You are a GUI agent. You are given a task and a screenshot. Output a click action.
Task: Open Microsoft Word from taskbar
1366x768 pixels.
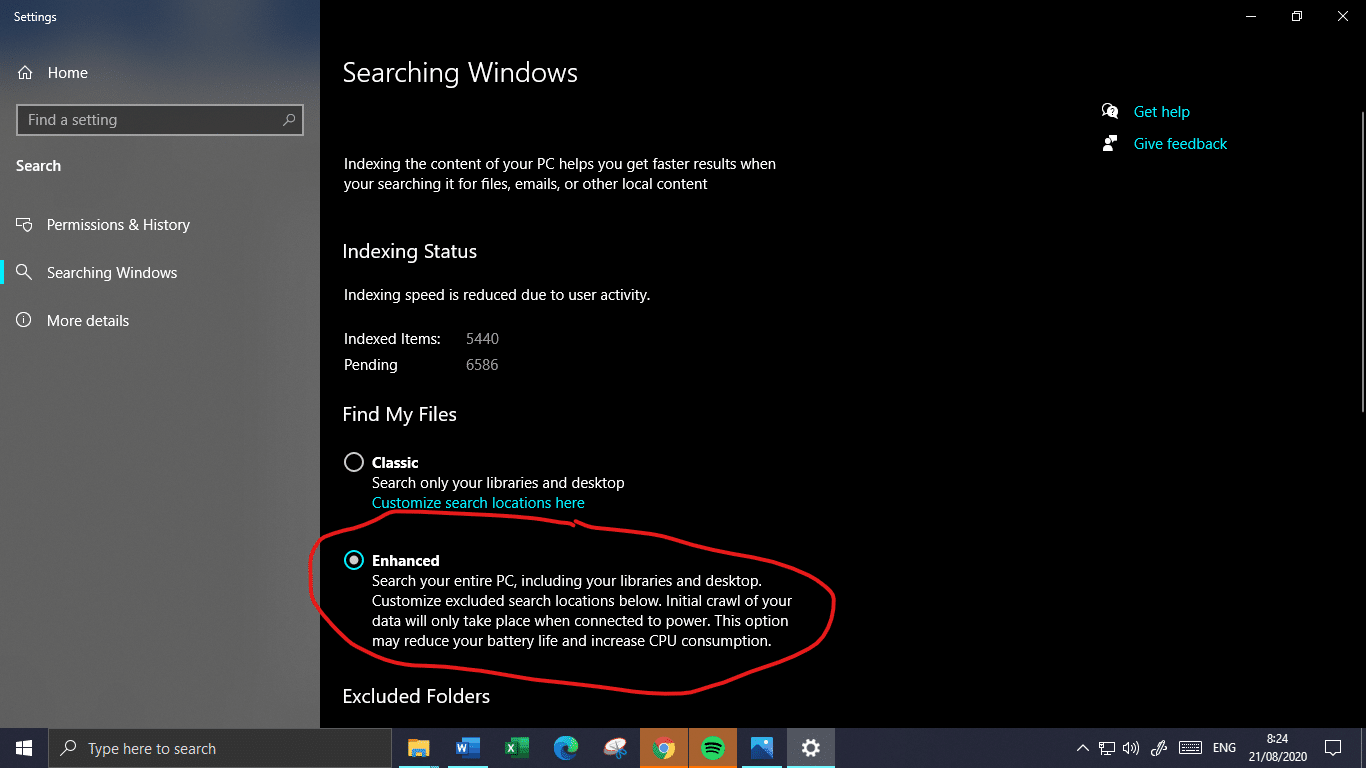click(467, 748)
